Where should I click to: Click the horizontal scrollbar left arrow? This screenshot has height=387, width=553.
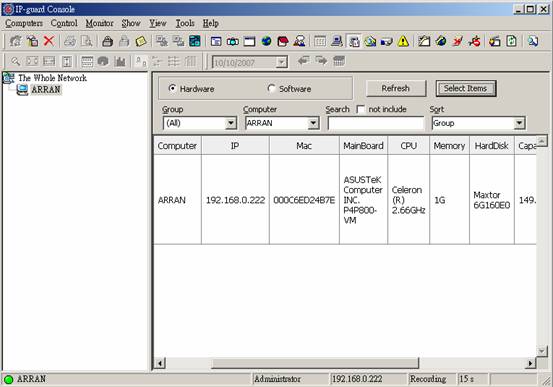click(x=160, y=363)
